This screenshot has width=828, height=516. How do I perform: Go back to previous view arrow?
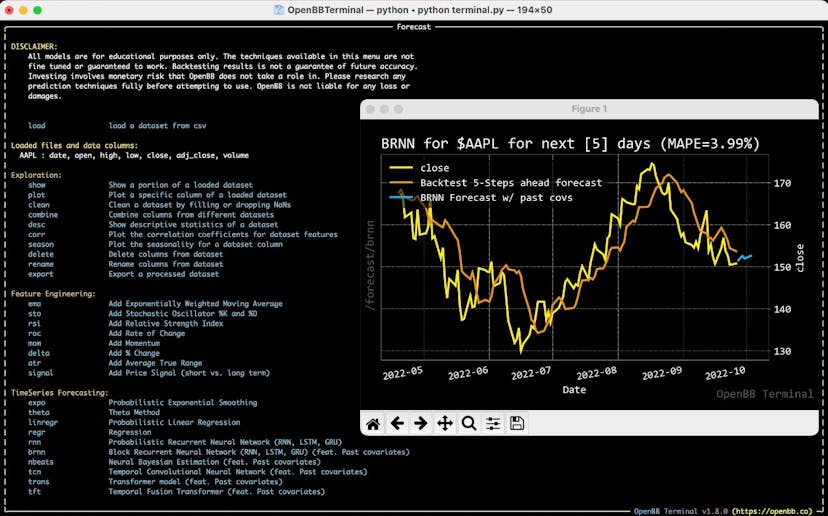coord(397,423)
